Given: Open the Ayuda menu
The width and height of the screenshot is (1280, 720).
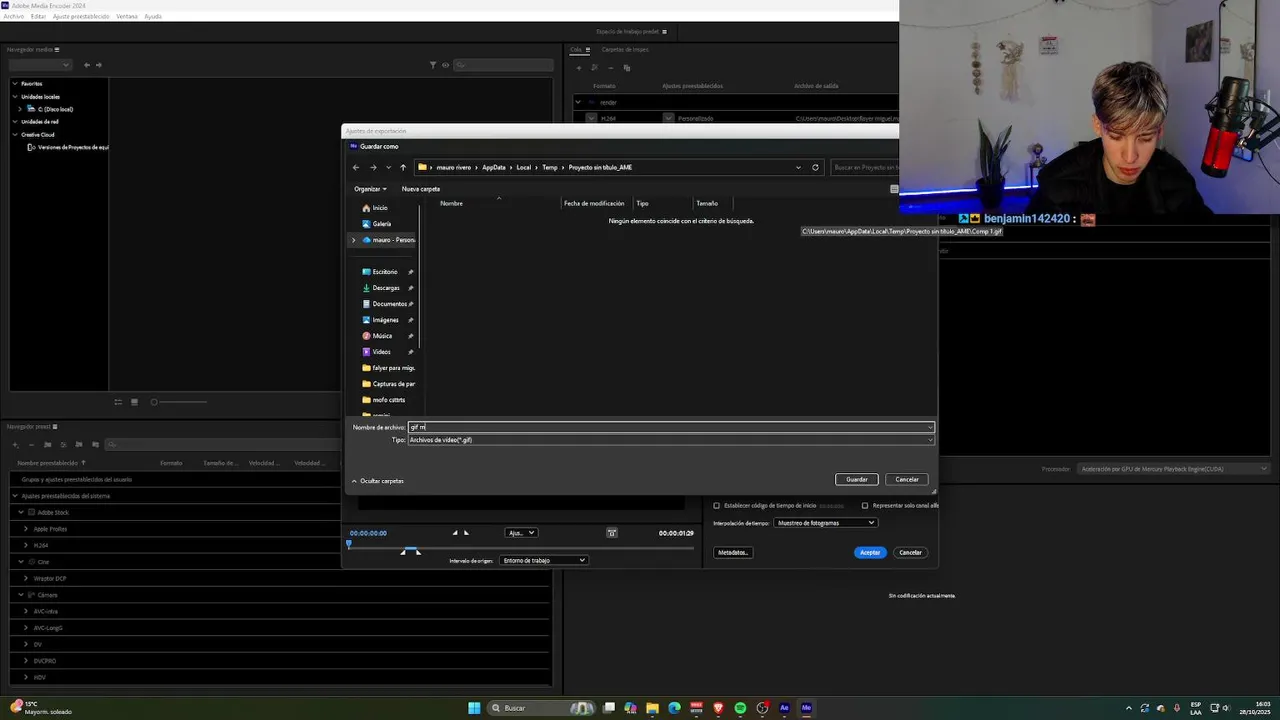Looking at the screenshot, I should (153, 17).
